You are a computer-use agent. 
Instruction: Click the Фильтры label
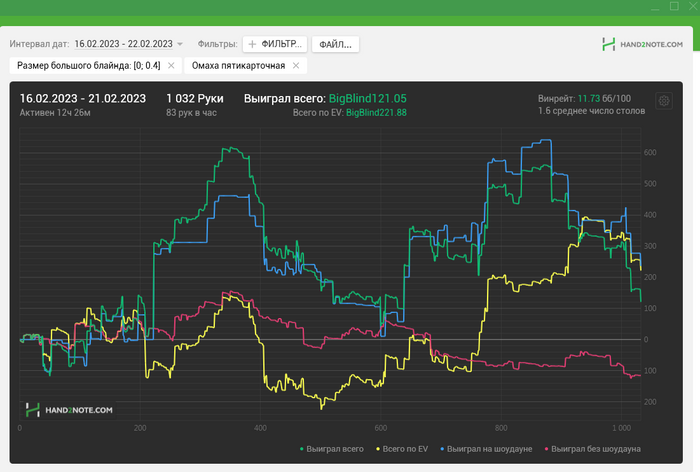[x=217, y=44]
